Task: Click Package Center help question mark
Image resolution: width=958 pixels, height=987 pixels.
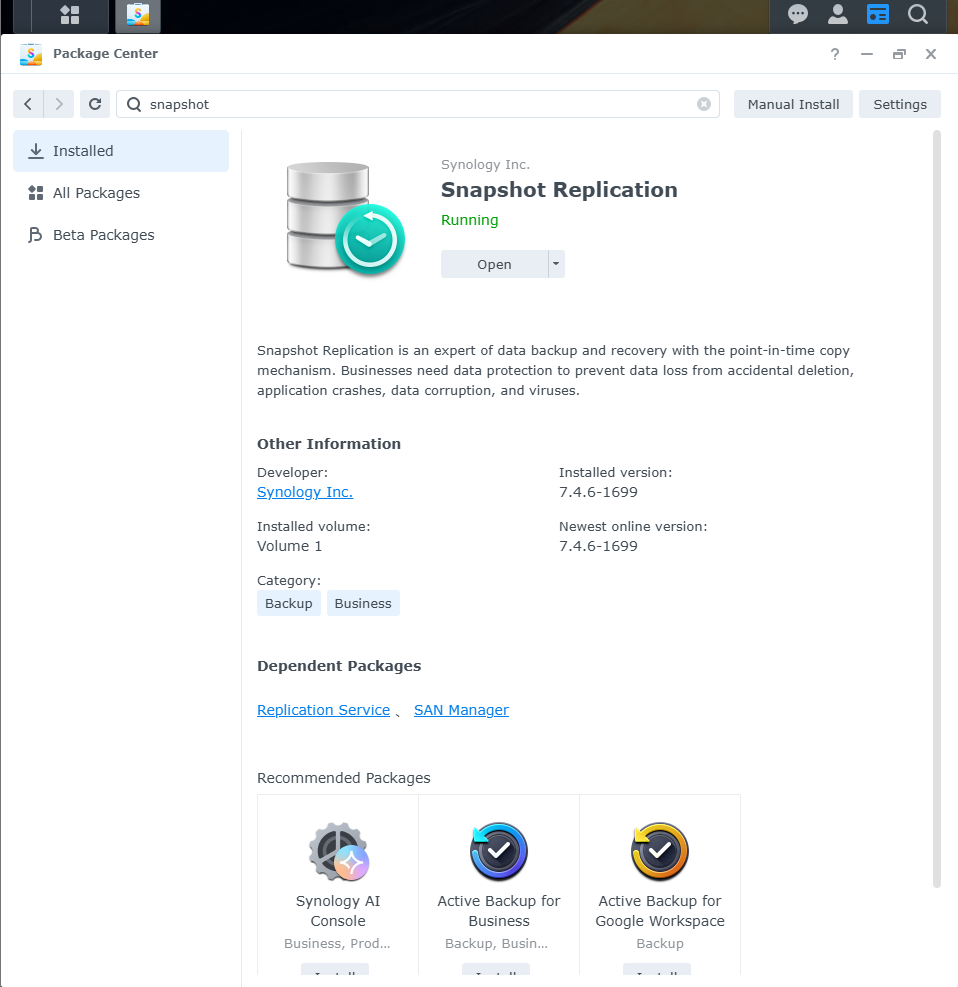Action: (835, 54)
